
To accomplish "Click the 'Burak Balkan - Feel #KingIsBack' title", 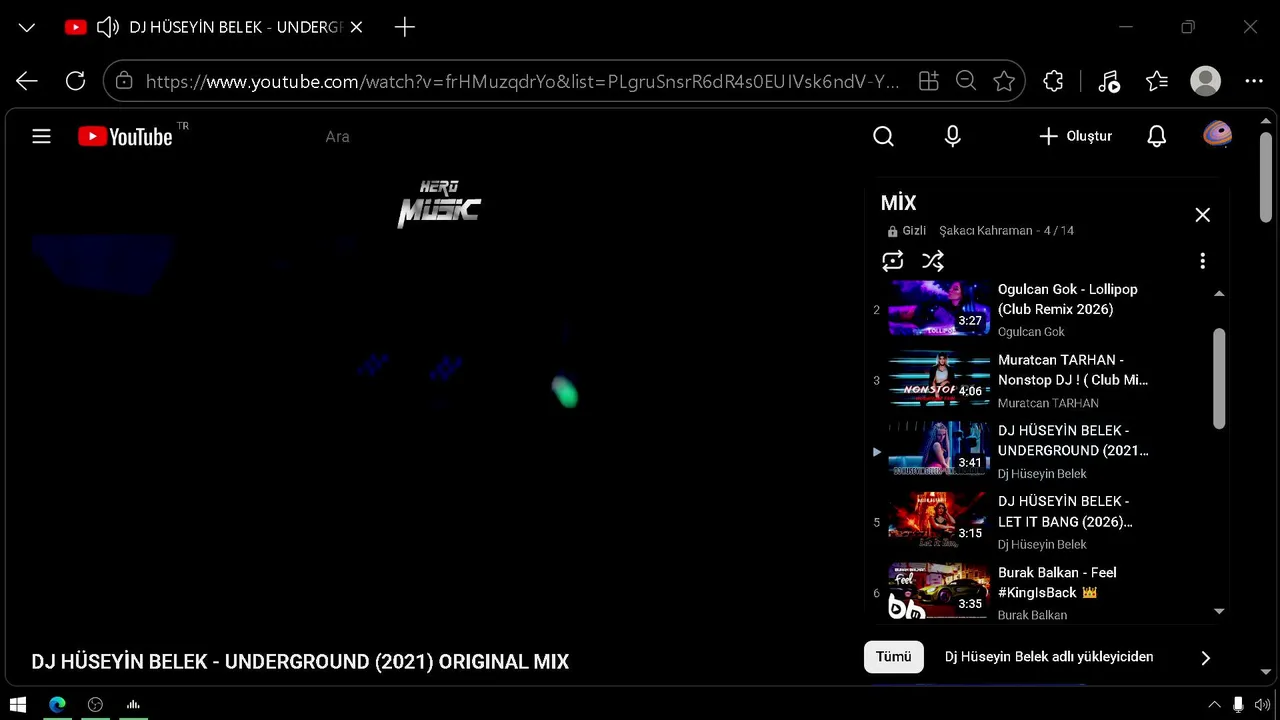I will [x=1057, y=582].
